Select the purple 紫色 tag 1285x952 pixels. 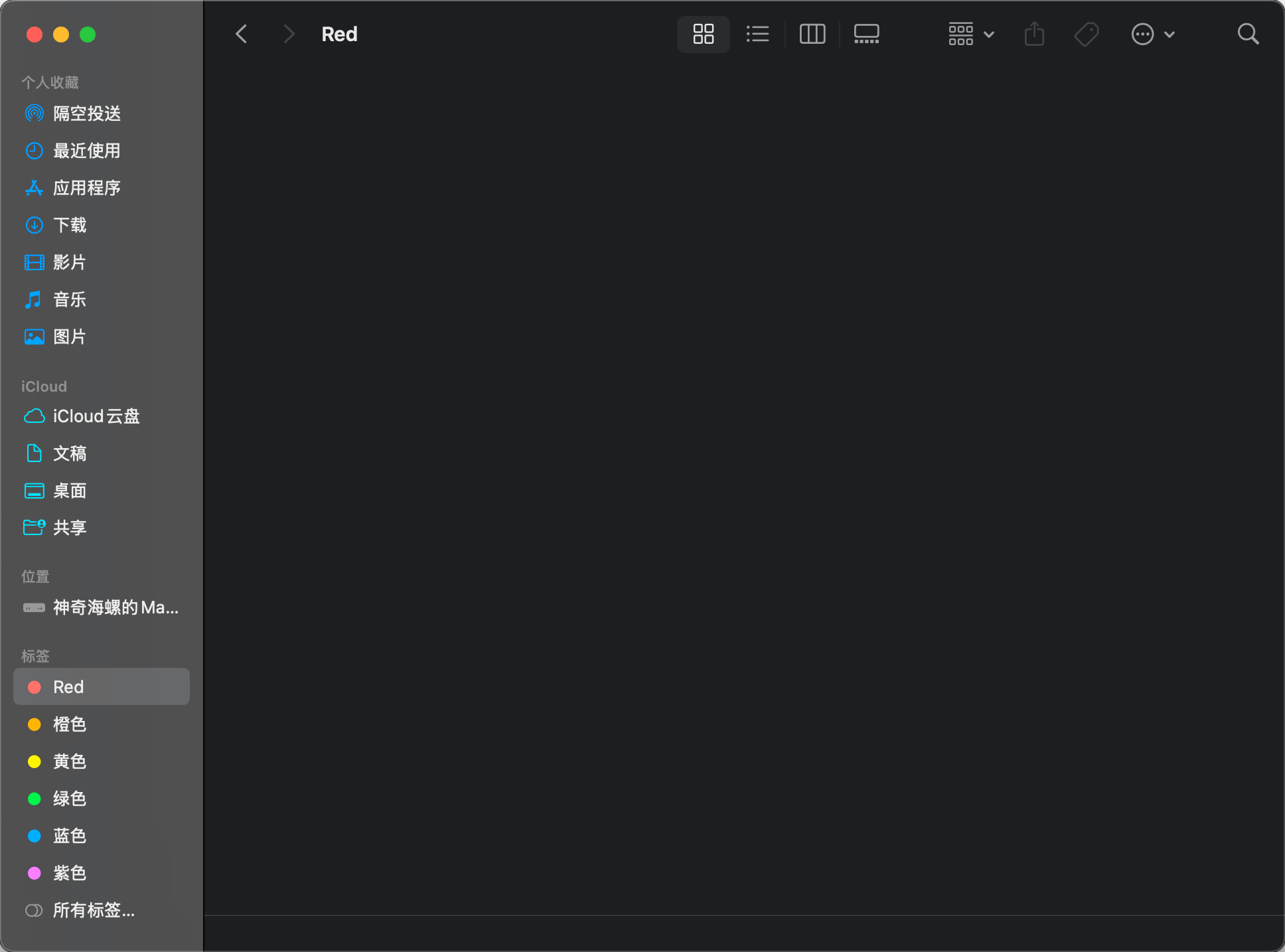pos(70,873)
